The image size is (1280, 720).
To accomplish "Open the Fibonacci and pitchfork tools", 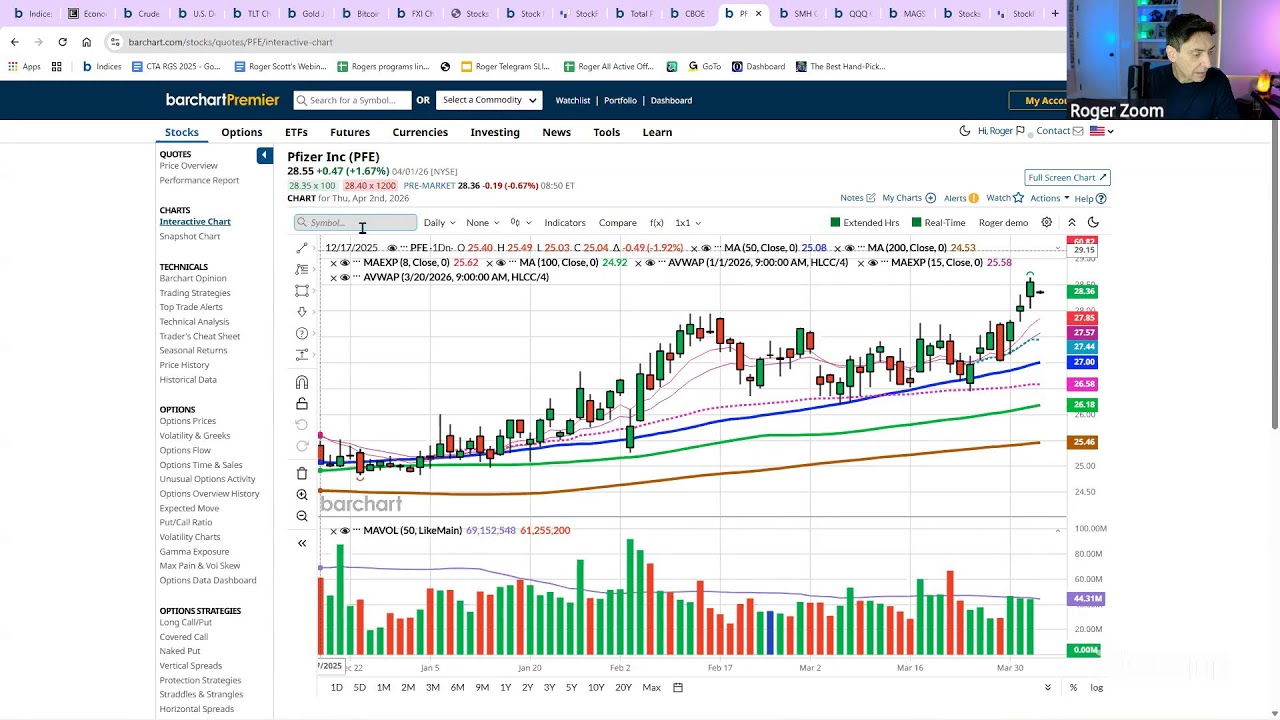I will [x=302, y=269].
